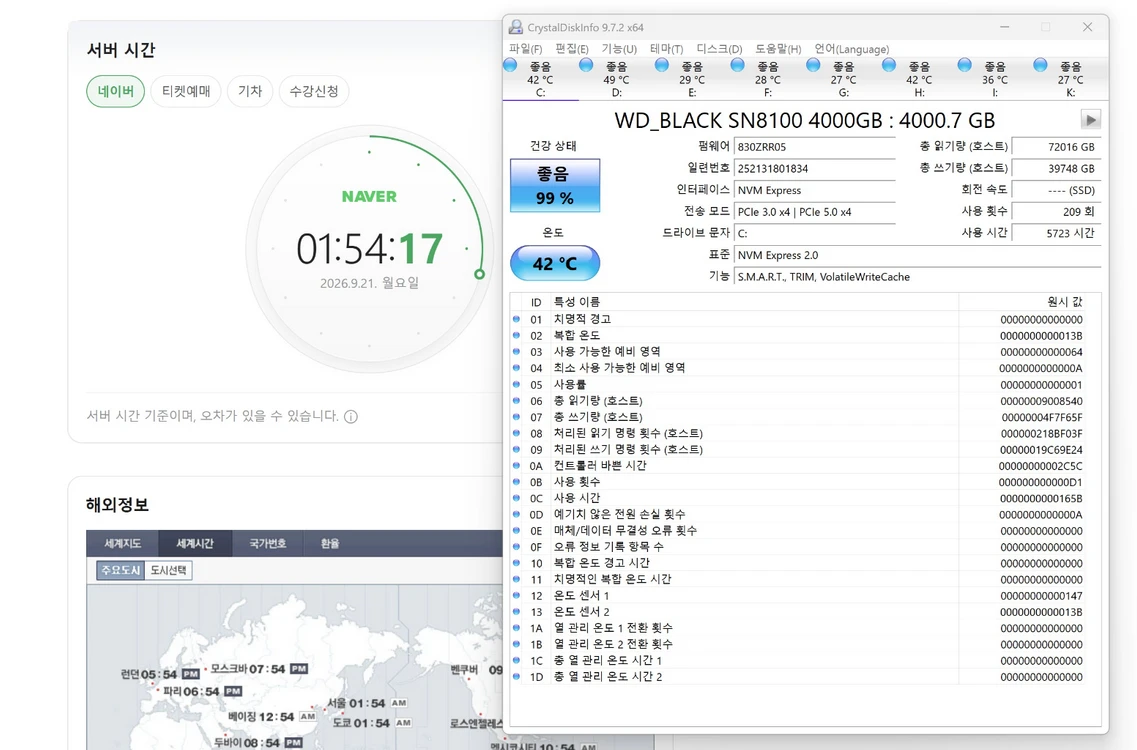Click status dot for attribute 05 사용률
The image size is (1137, 750).
point(516,384)
